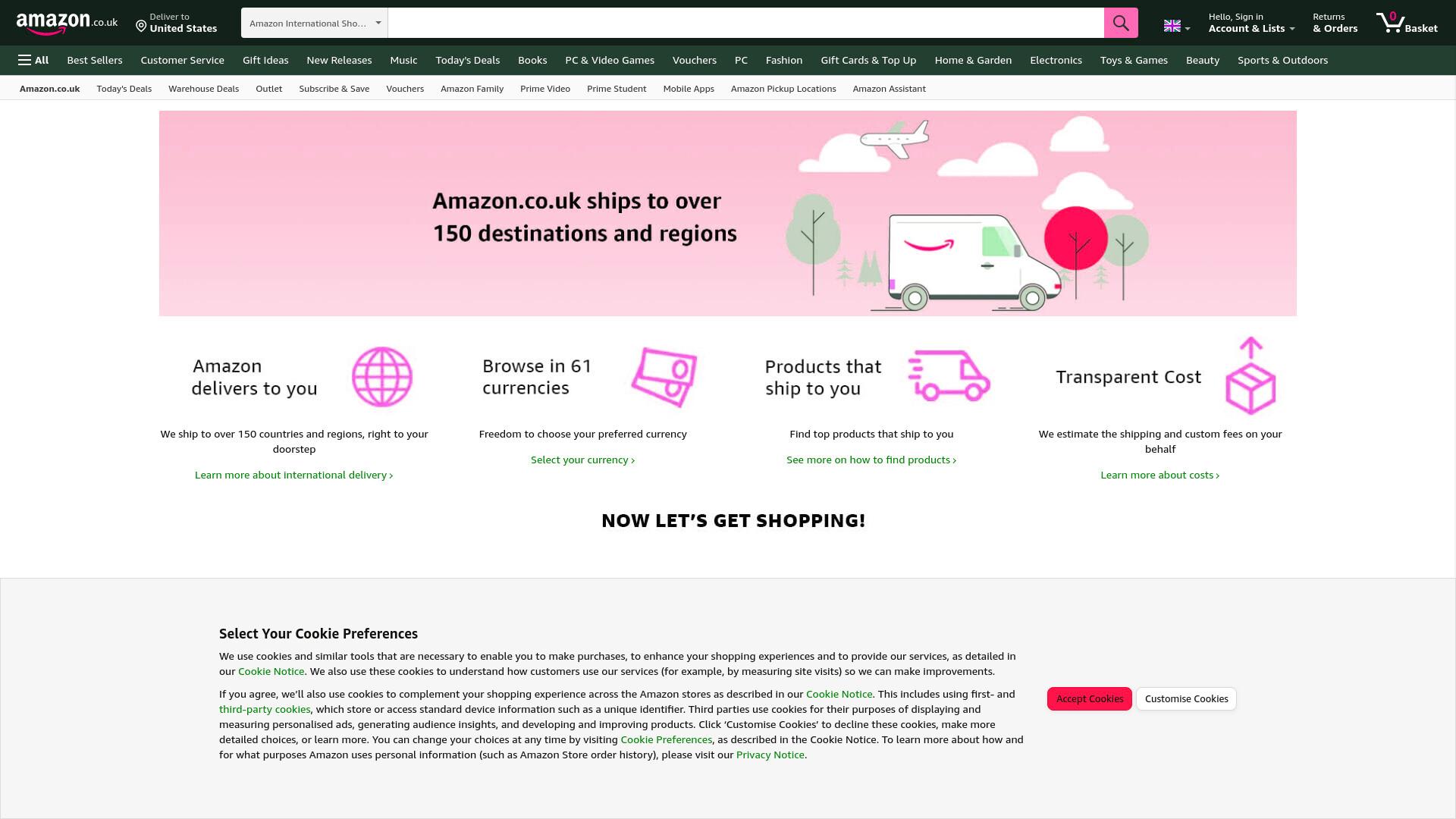See more on how to find products

[x=871, y=460]
